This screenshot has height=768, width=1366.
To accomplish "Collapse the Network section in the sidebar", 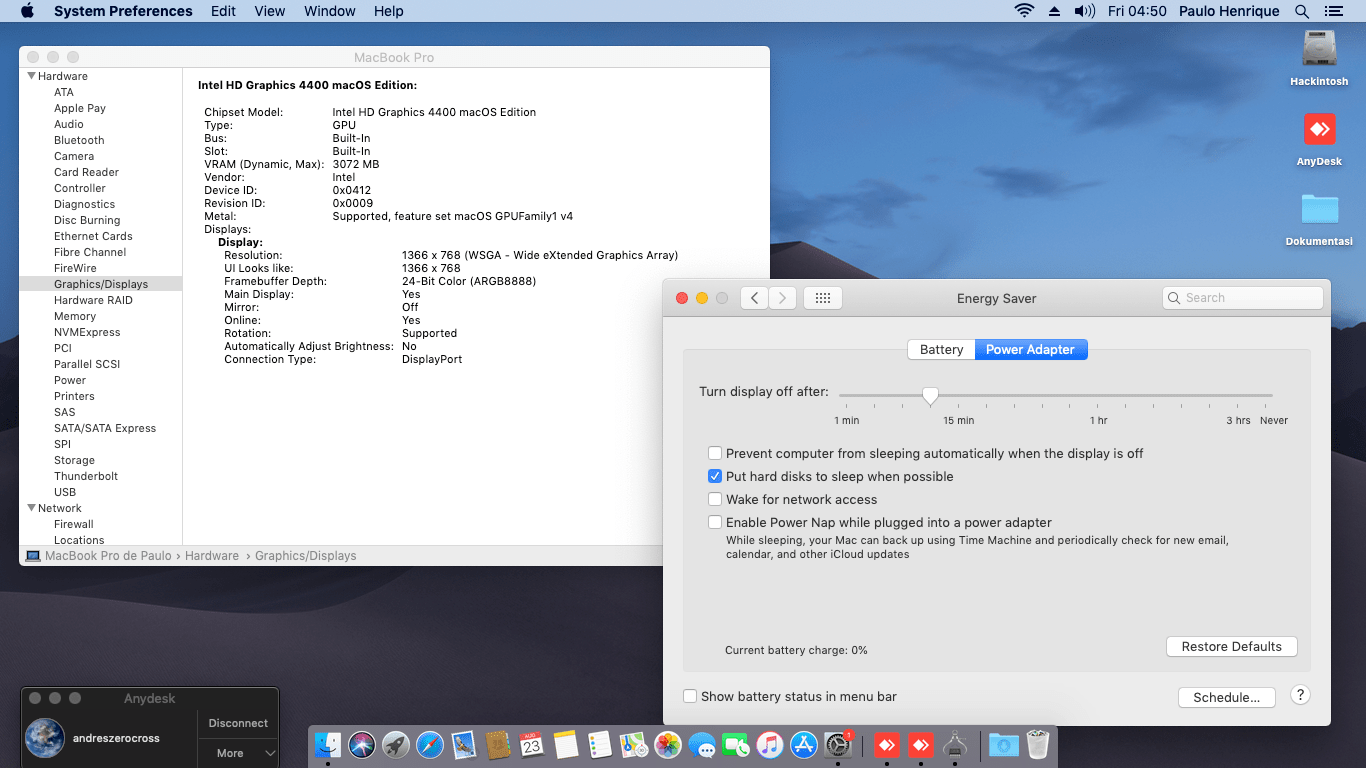I will [30, 508].
